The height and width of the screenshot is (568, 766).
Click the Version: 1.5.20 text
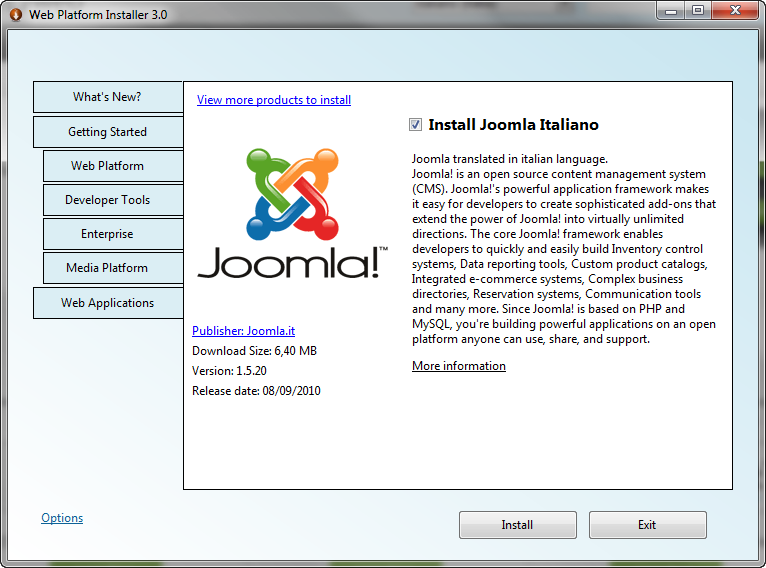[229, 371]
